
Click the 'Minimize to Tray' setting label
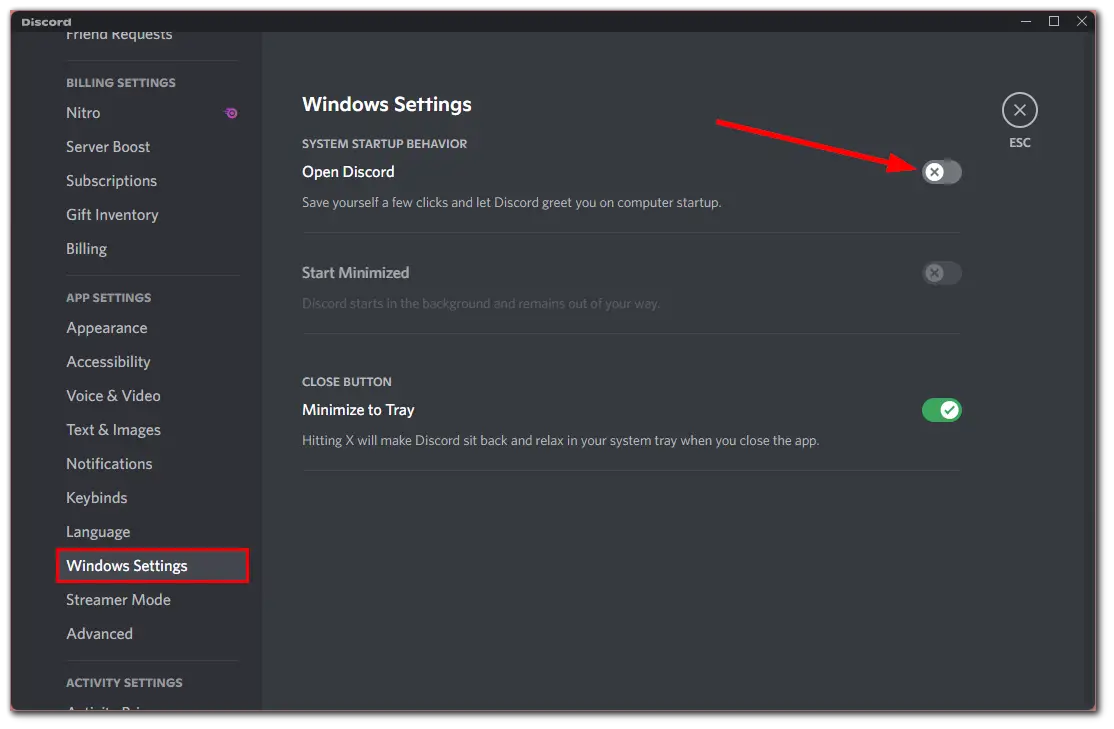[x=358, y=410]
